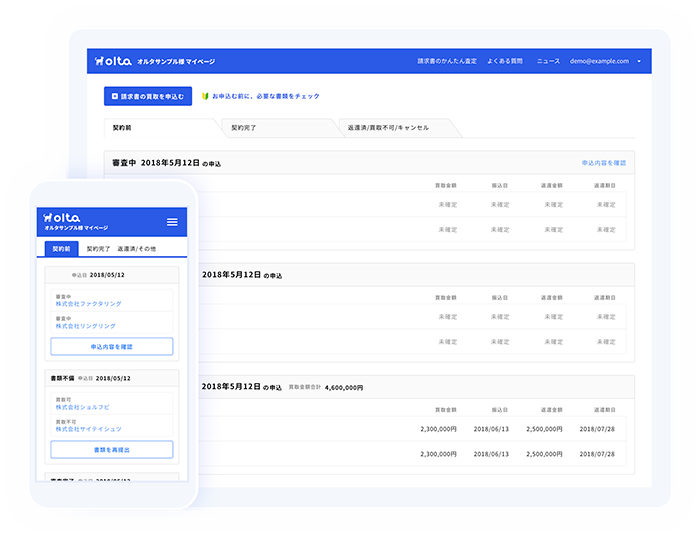Open よくある質問 in the top navigation

(505, 61)
